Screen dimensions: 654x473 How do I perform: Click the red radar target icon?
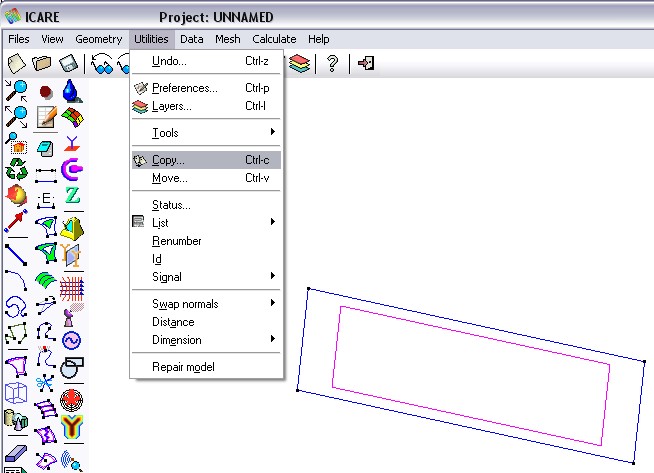click(72, 400)
